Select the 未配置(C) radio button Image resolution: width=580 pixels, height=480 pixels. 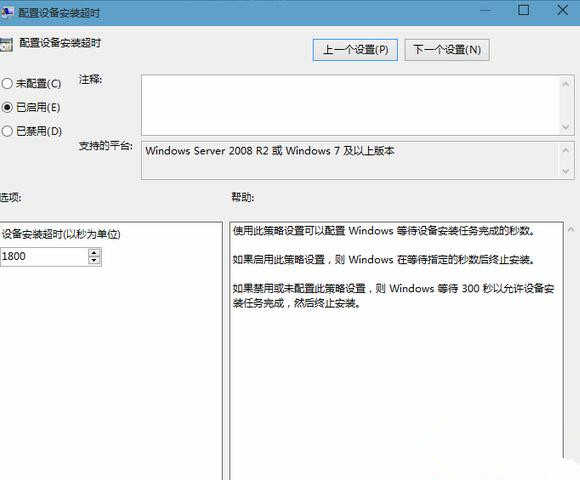7,84
